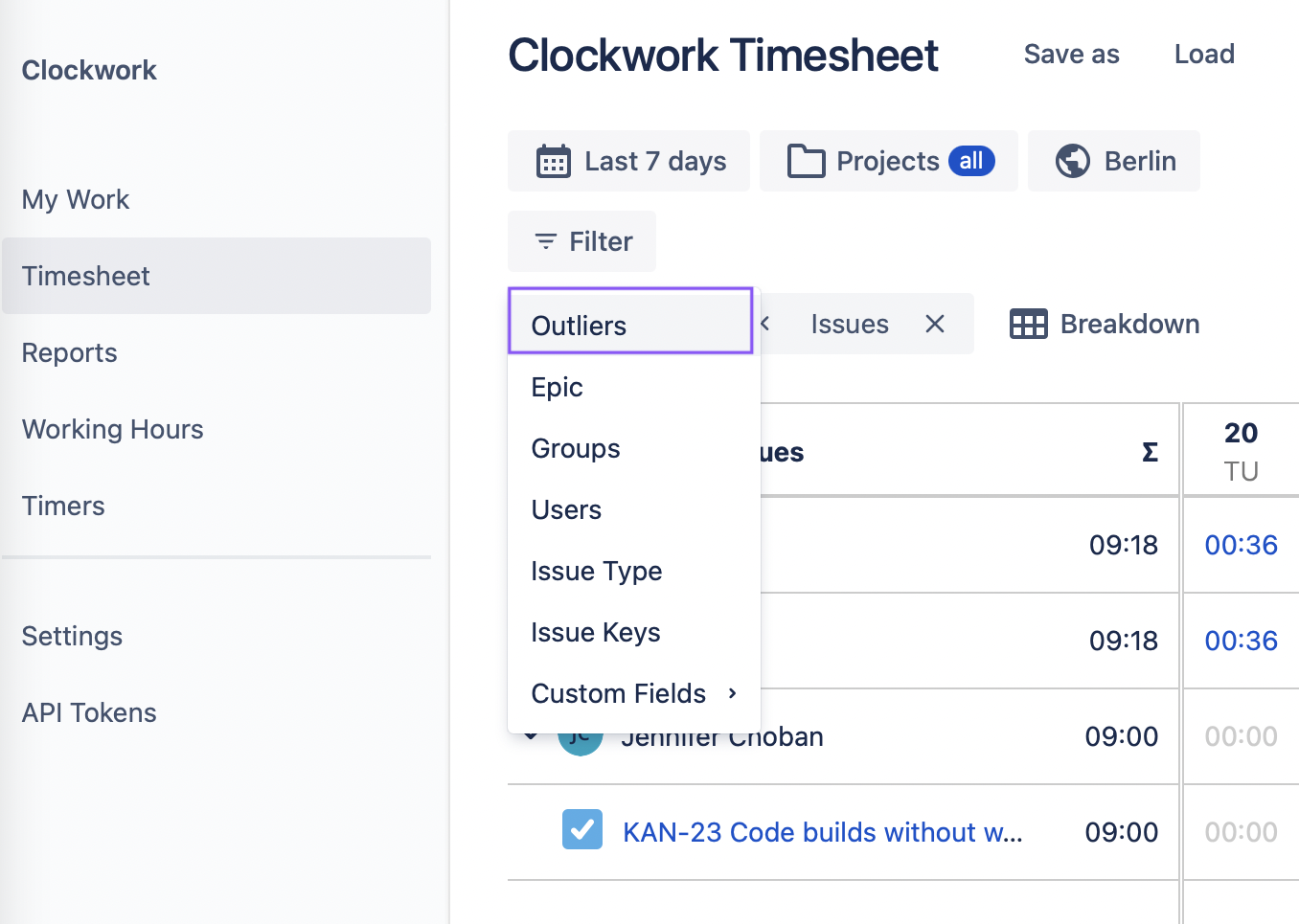Go to My Work in the sidebar
The width and height of the screenshot is (1299, 924).
click(216, 199)
